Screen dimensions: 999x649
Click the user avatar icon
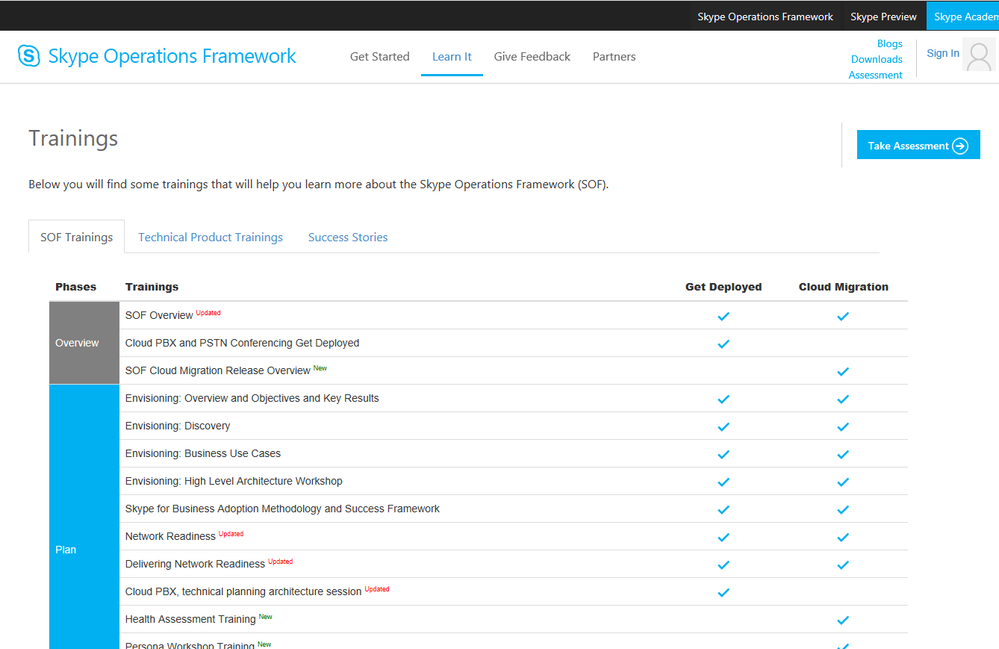coord(979,56)
